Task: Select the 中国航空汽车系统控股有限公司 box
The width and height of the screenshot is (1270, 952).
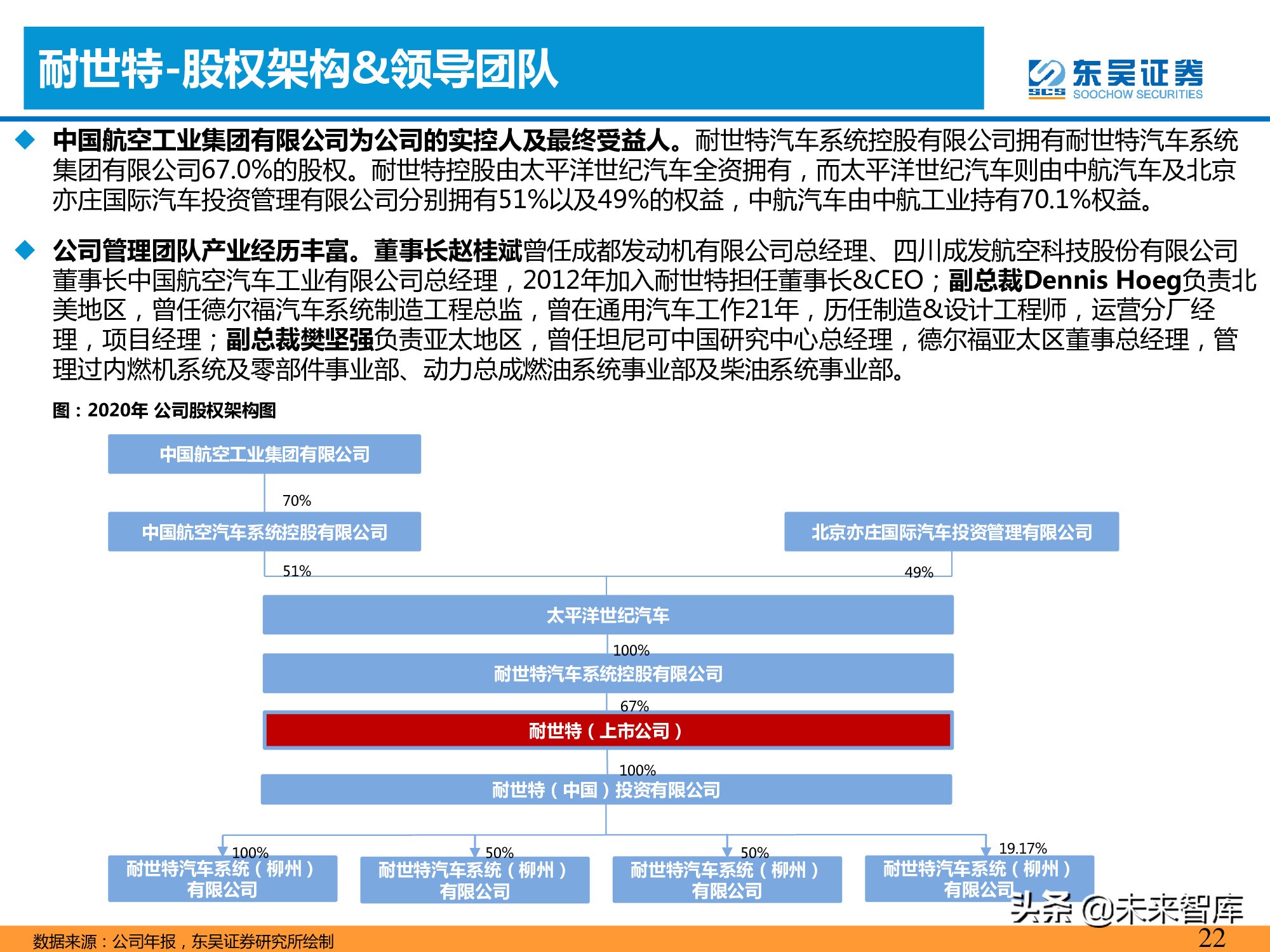Action: pos(264,532)
